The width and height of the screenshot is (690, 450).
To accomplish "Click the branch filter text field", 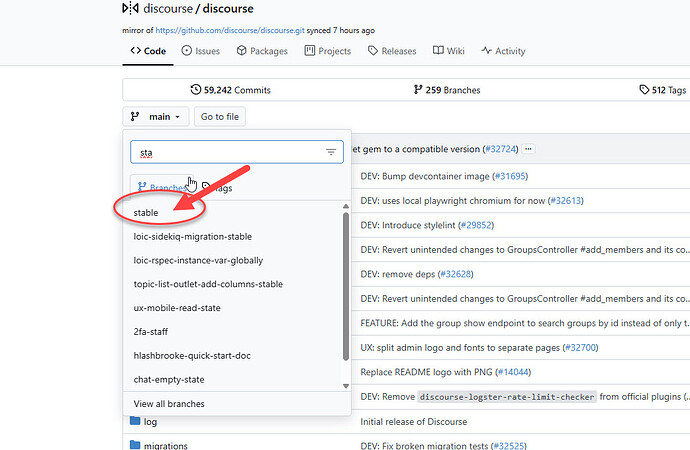I will click(x=225, y=152).
